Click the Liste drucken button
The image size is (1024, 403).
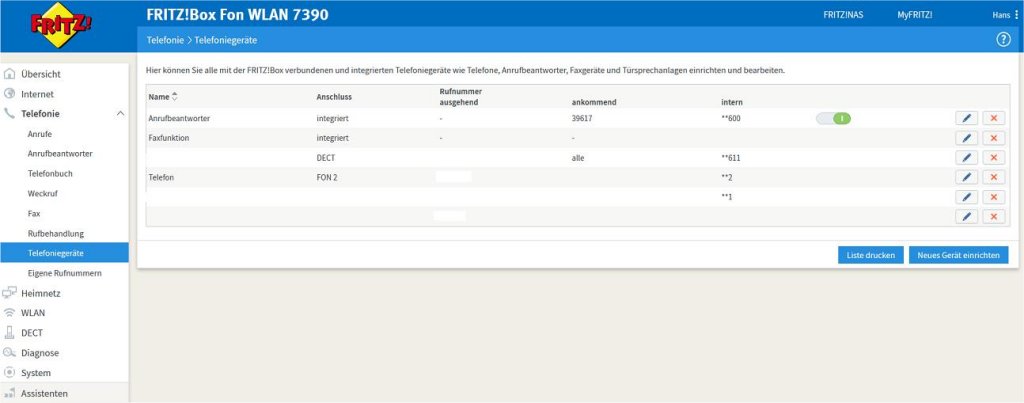click(871, 255)
